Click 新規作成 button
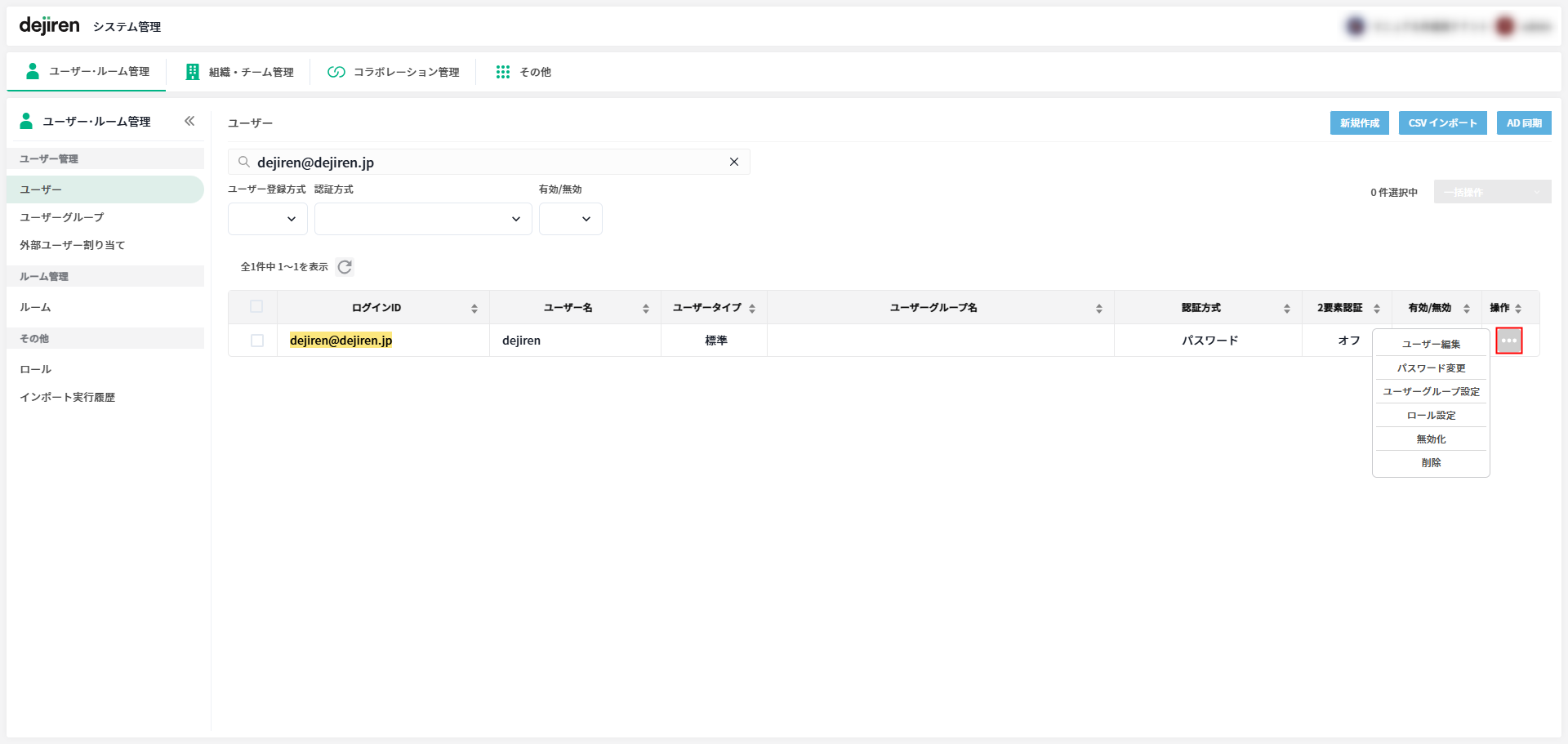The height and width of the screenshot is (744, 1568). (1359, 123)
